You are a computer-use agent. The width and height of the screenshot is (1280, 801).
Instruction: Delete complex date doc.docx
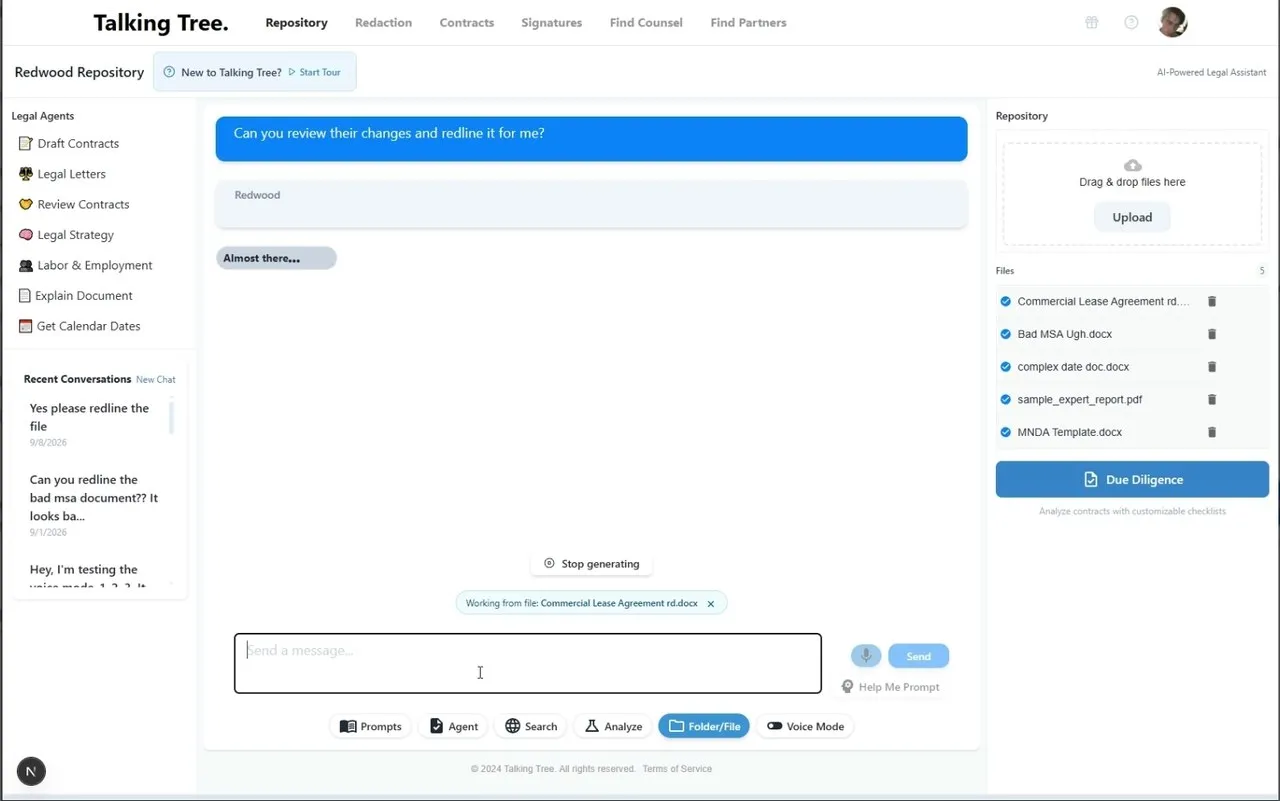[1212, 367]
